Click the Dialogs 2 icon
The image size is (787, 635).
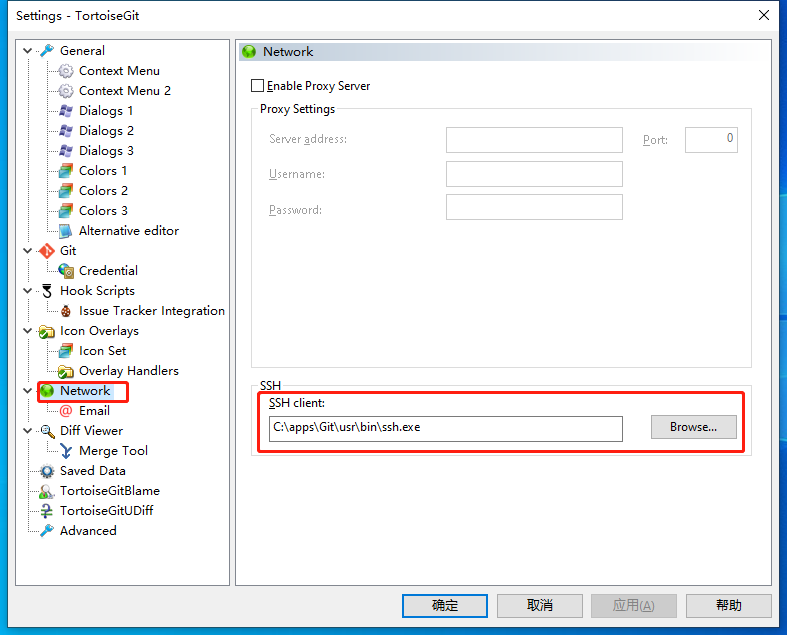[x=66, y=131]
